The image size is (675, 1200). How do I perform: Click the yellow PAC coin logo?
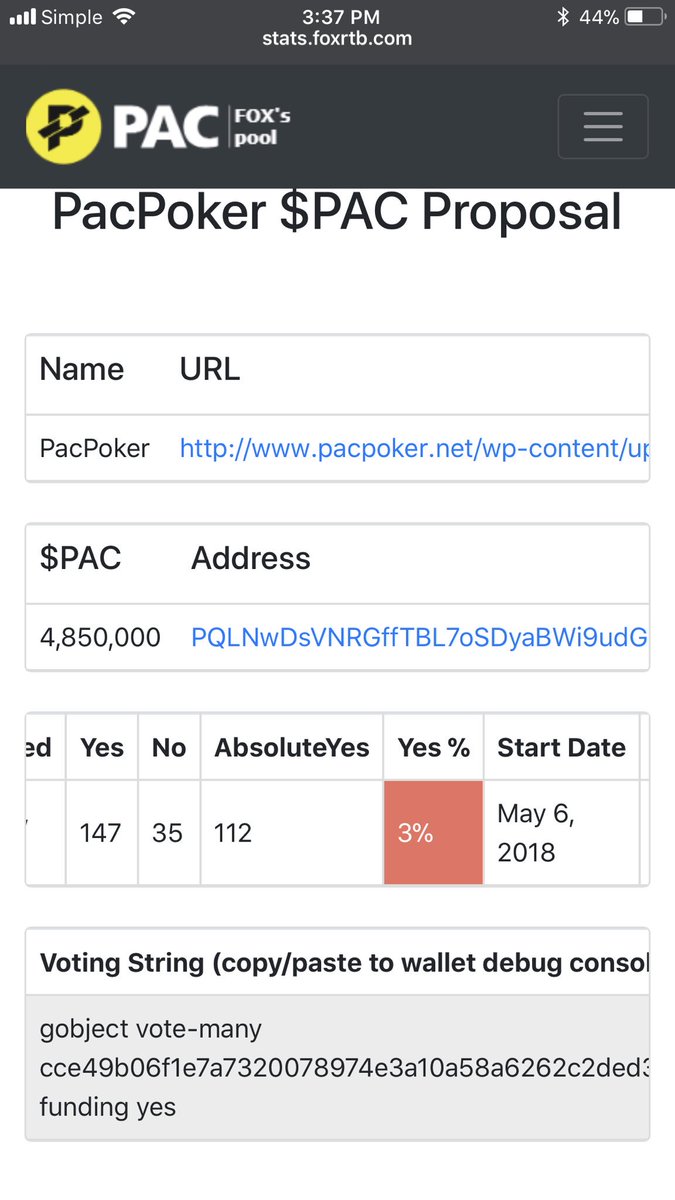click(64, 126)
